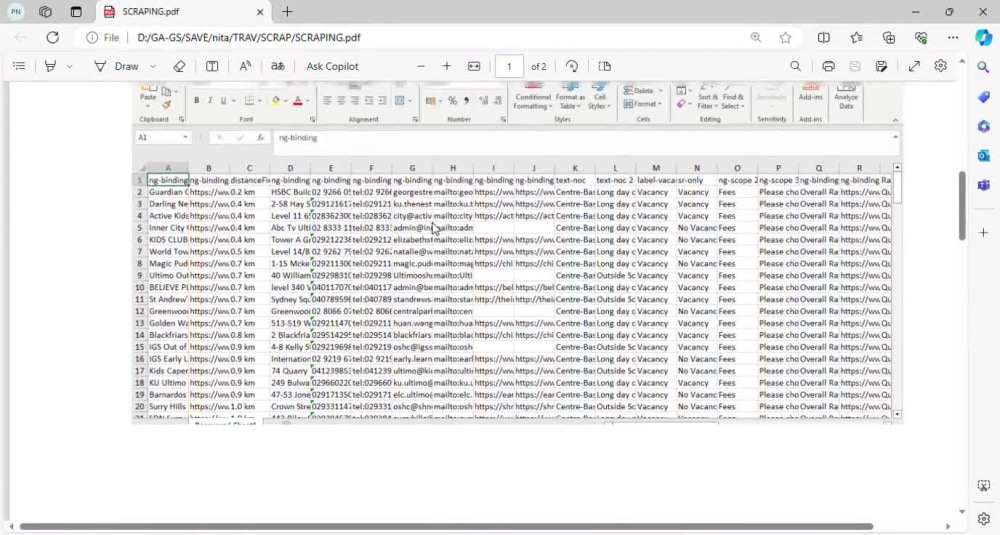Open Copilot from the top-right corner
Screen dimensions: 1000x535
click(x=983, y=38)
